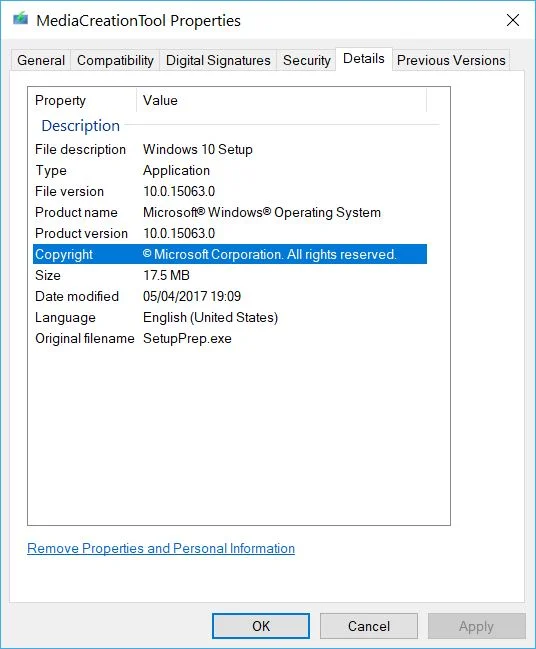Open Remove Properties and Personal Information link
This screenshot has width=536, height=649.
point(161,548)
